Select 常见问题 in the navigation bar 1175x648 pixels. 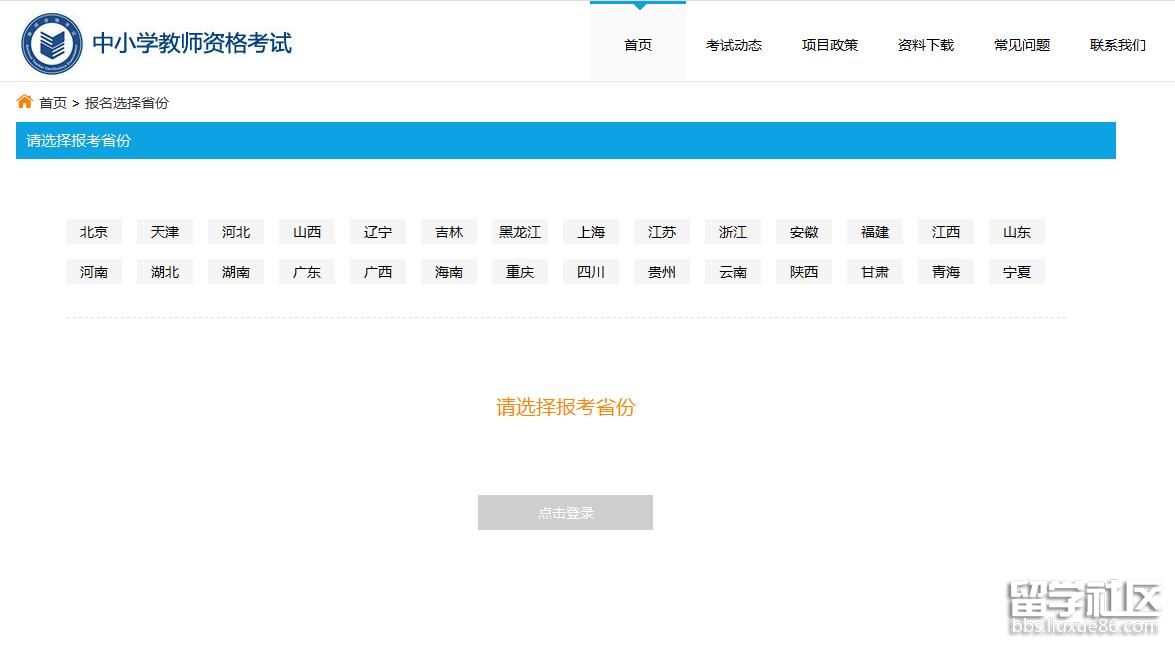1022,45
